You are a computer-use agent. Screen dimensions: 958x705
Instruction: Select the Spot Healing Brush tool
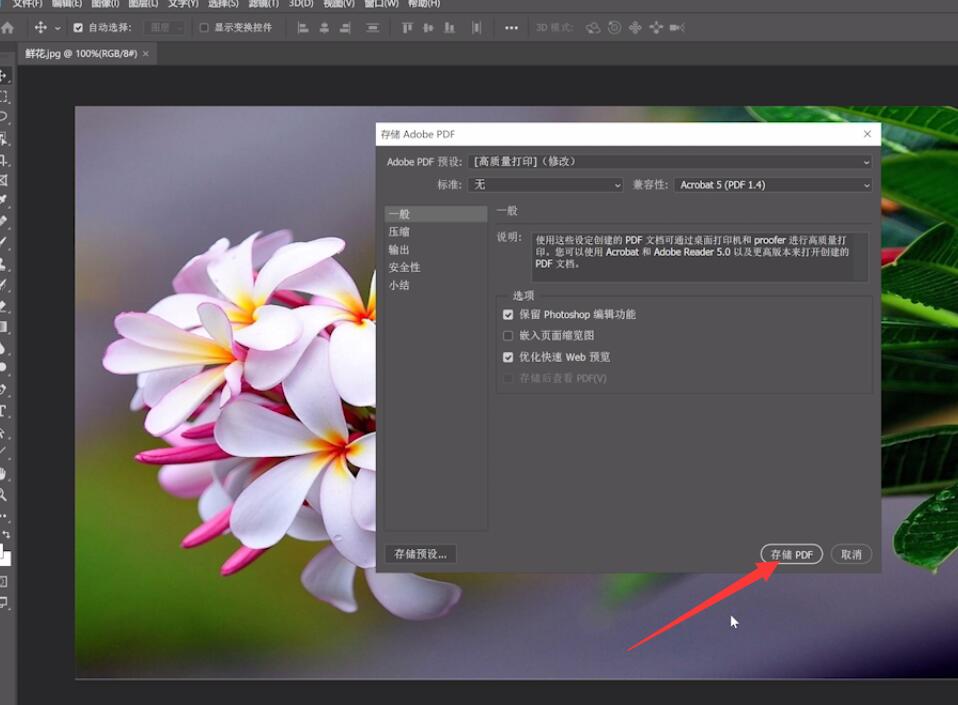pos(4,221)
